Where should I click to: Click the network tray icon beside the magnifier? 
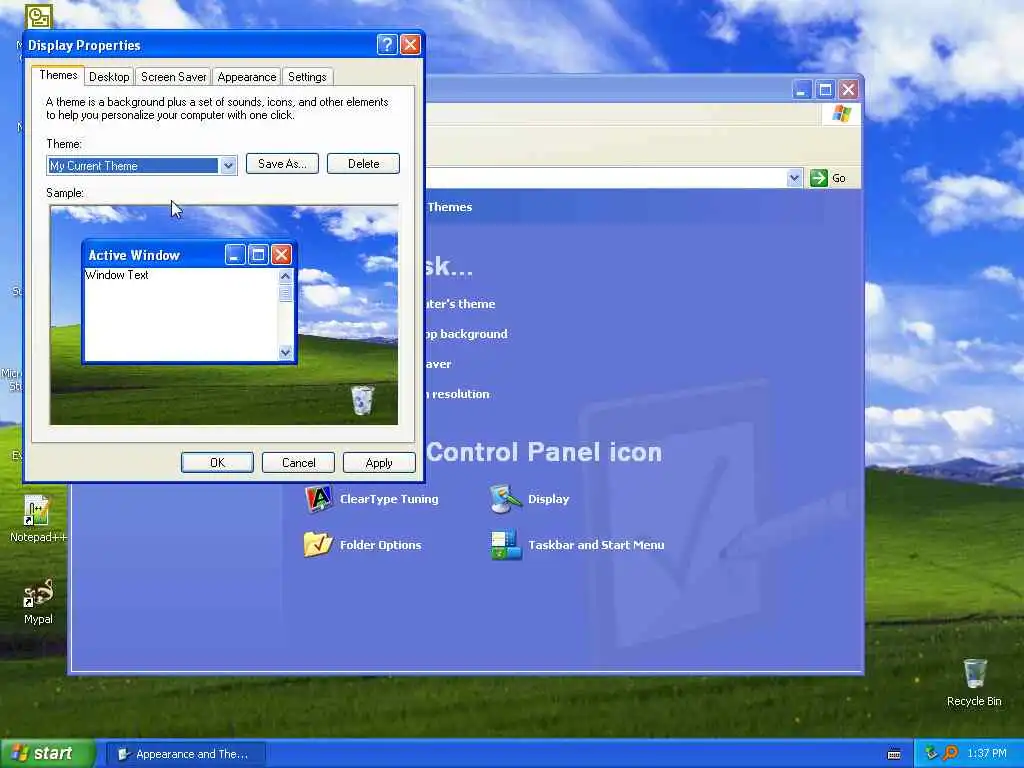[x=931, y=753]
